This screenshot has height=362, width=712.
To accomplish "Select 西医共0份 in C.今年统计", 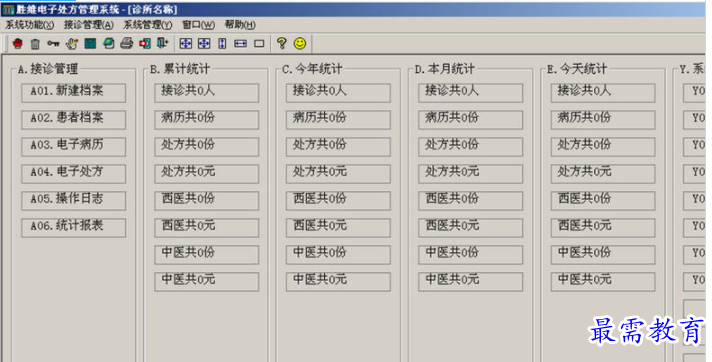I will (338, 201).
